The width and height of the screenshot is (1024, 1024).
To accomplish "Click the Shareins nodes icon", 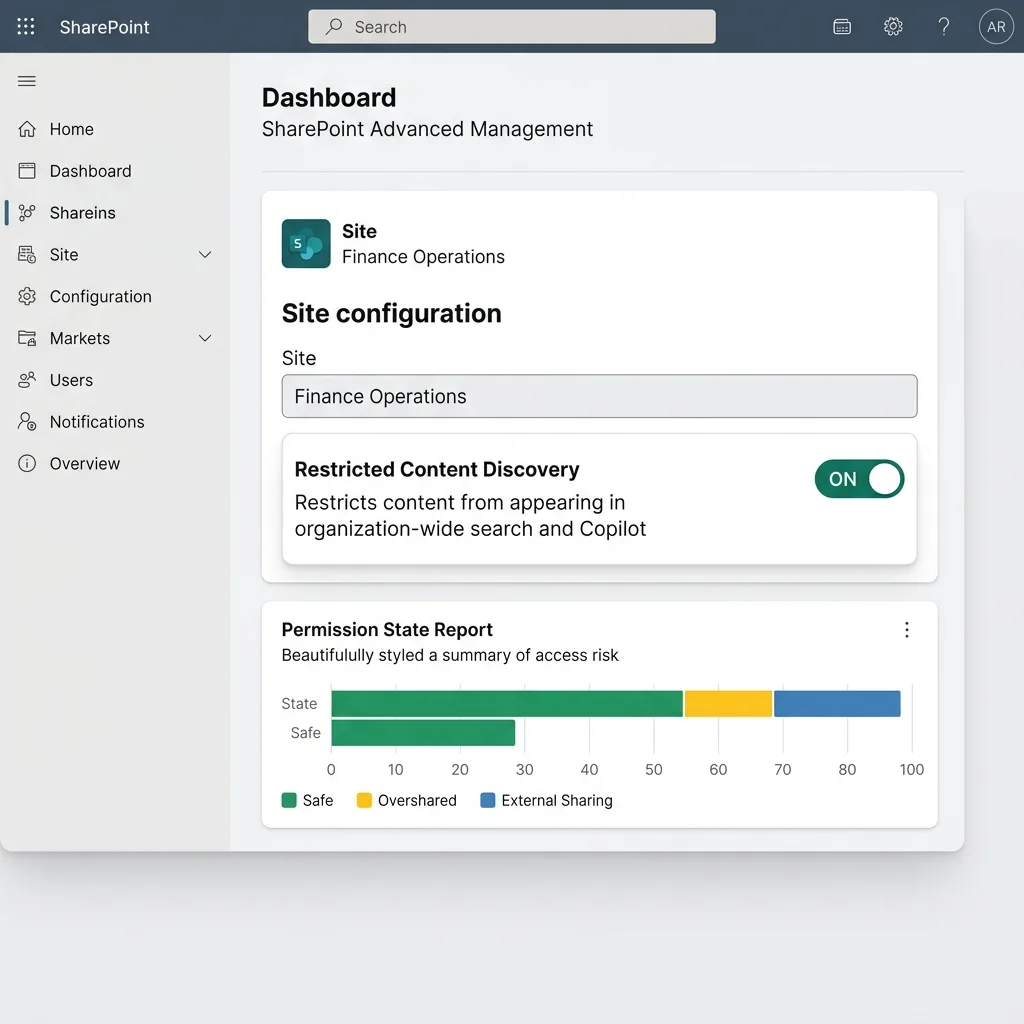I will point(27,212).
